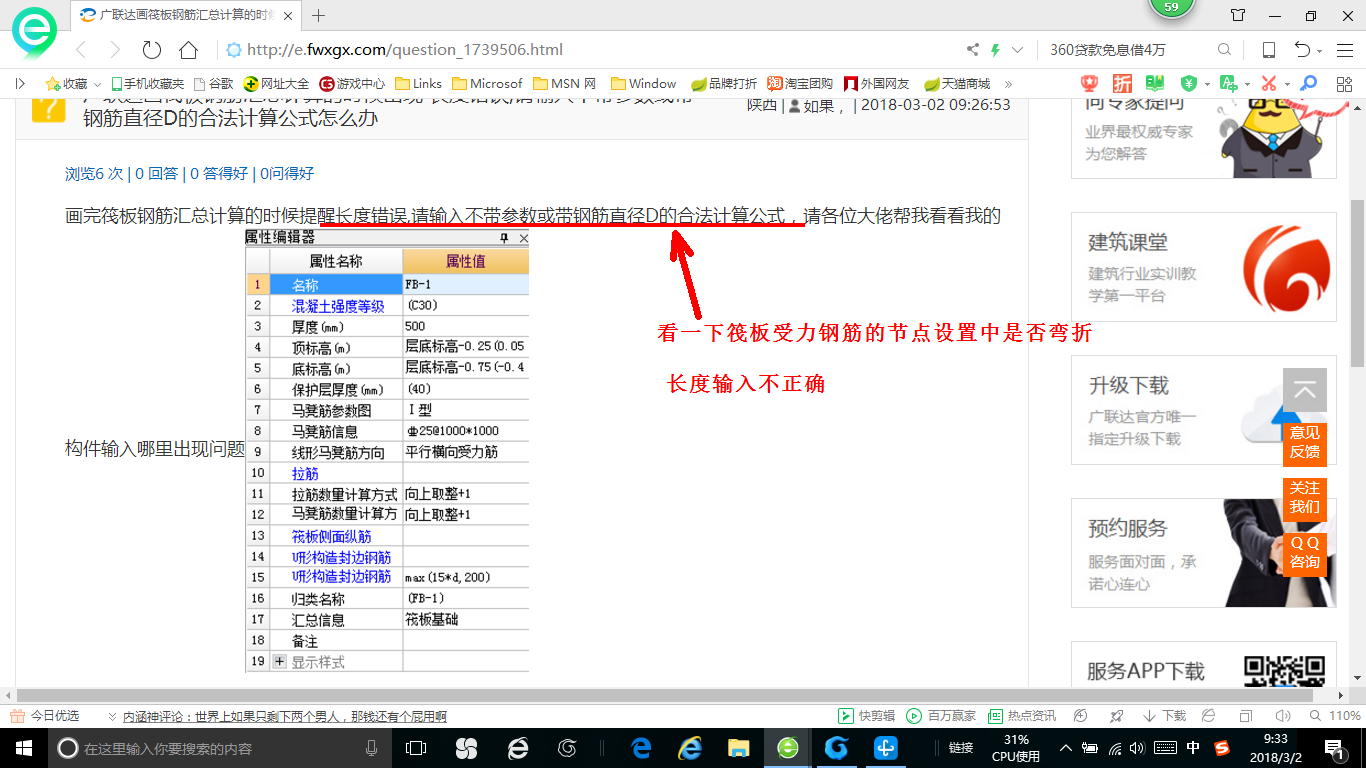This screenshot has width=1366, height=768.
Task: Open the browser skin shirt icon
Action: click(x=1238, y=15)
